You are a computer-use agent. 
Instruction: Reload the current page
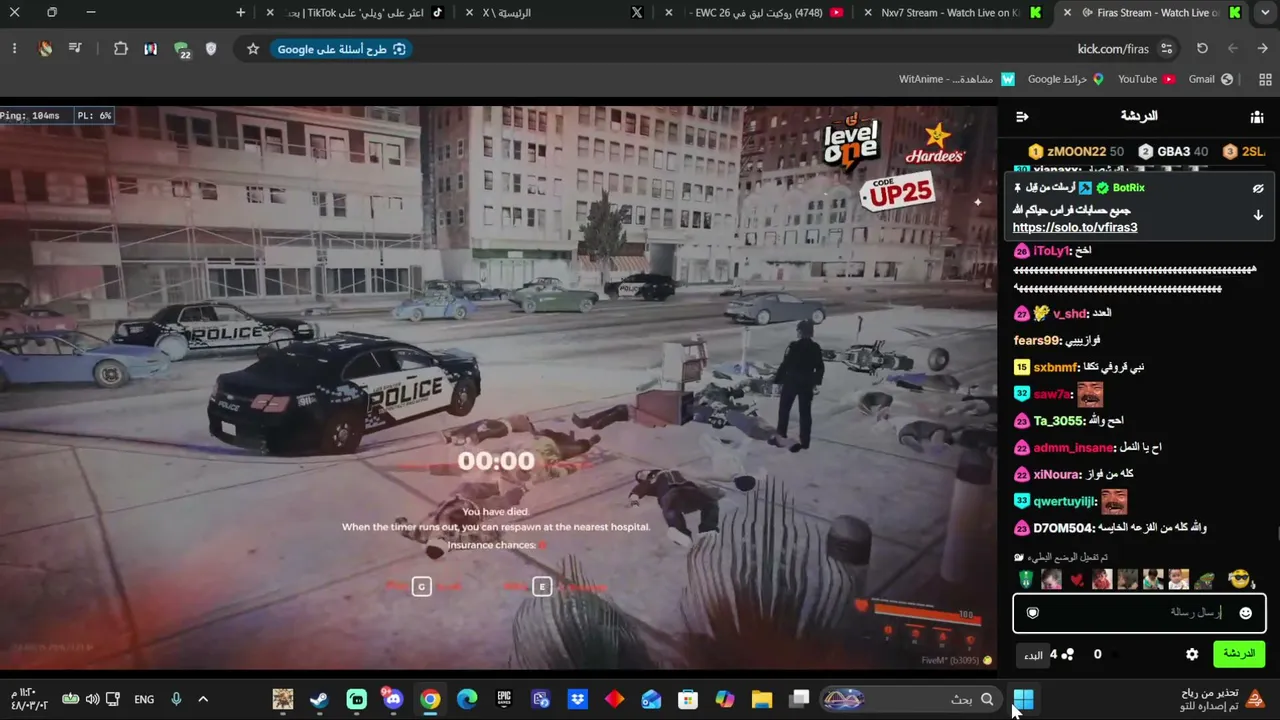(x=1202, y=49)
